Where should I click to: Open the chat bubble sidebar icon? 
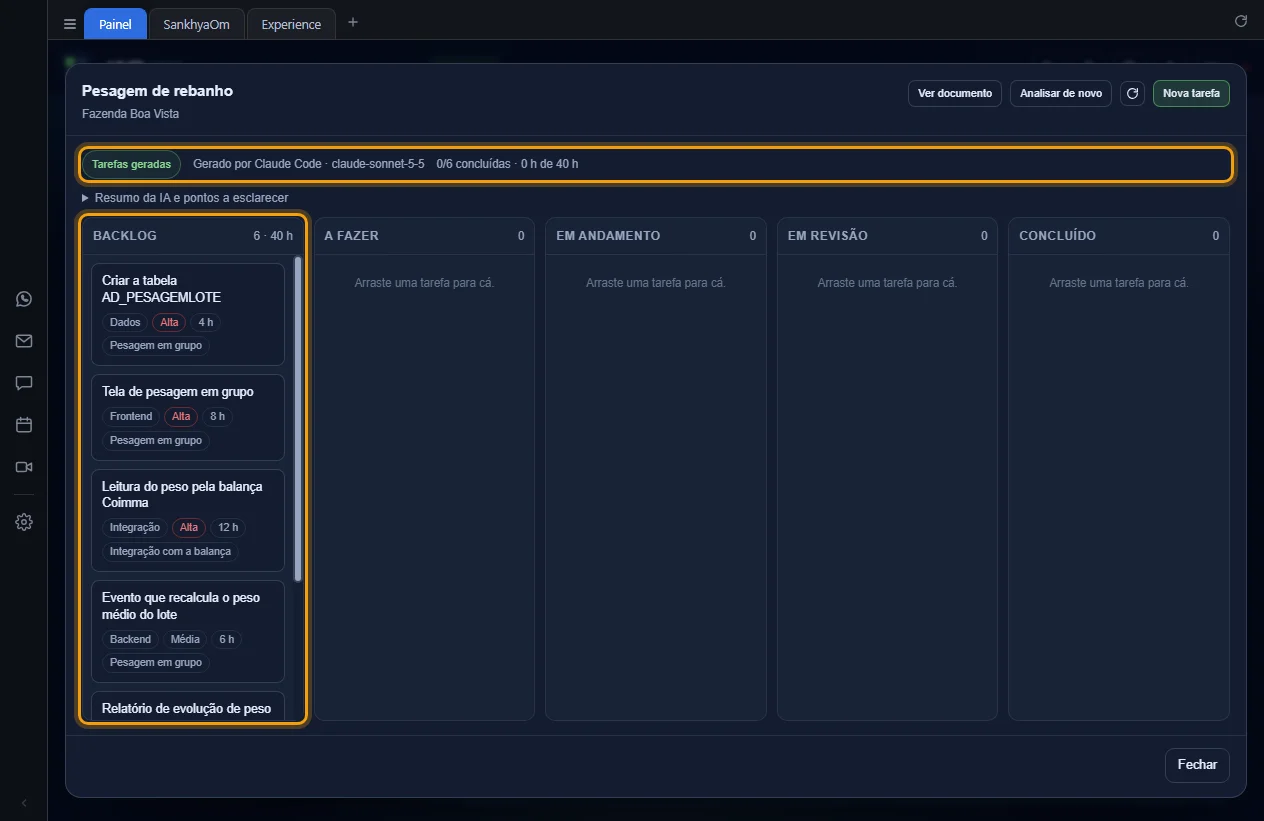coord(24,383)
